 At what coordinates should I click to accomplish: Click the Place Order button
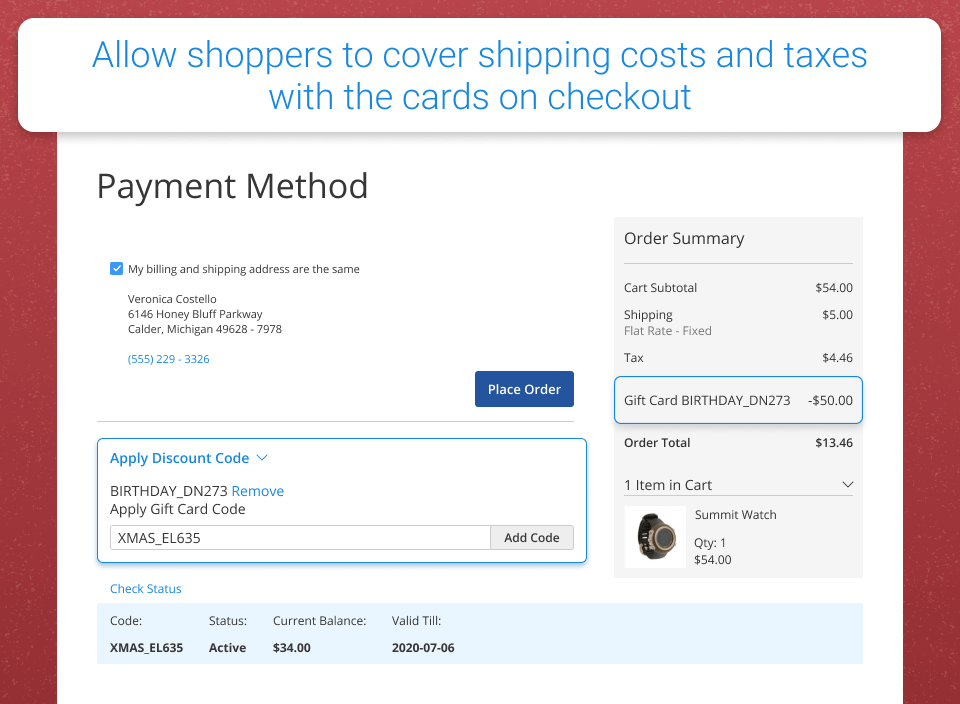tap(524, 389)
